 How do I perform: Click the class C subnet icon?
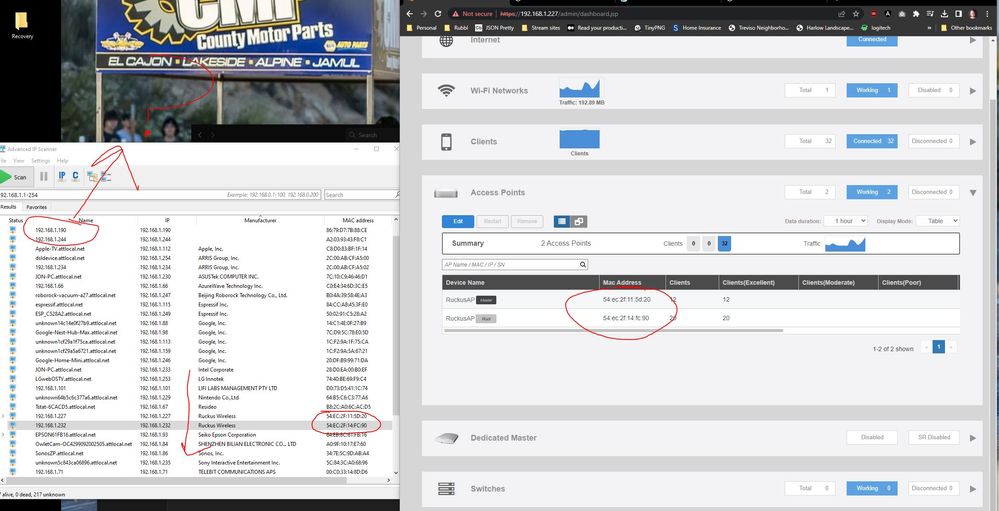75,177
